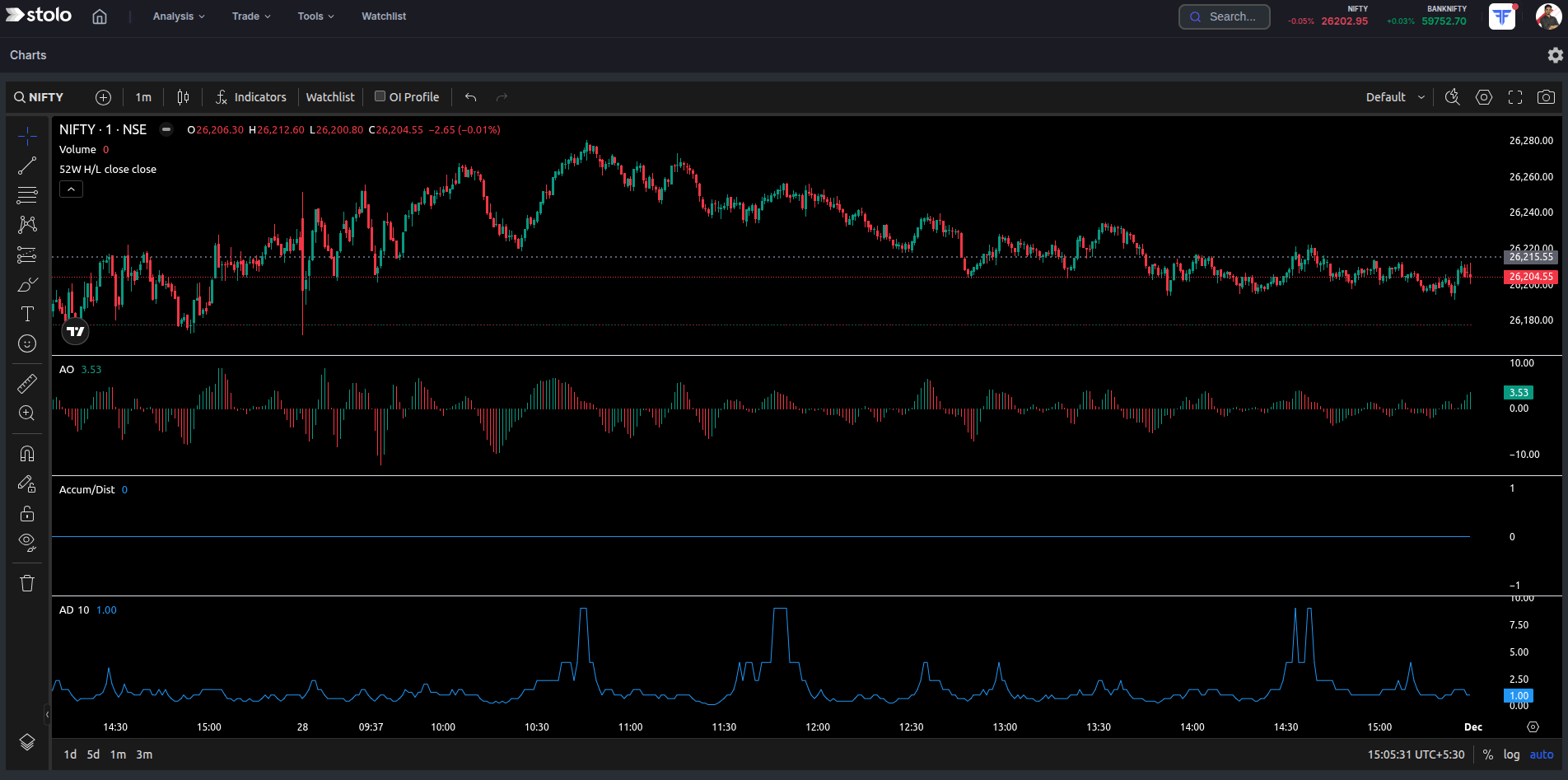The image size is (1568, 780).
Task: Hide all drawings with the eye icon
Action: point(27,542)
